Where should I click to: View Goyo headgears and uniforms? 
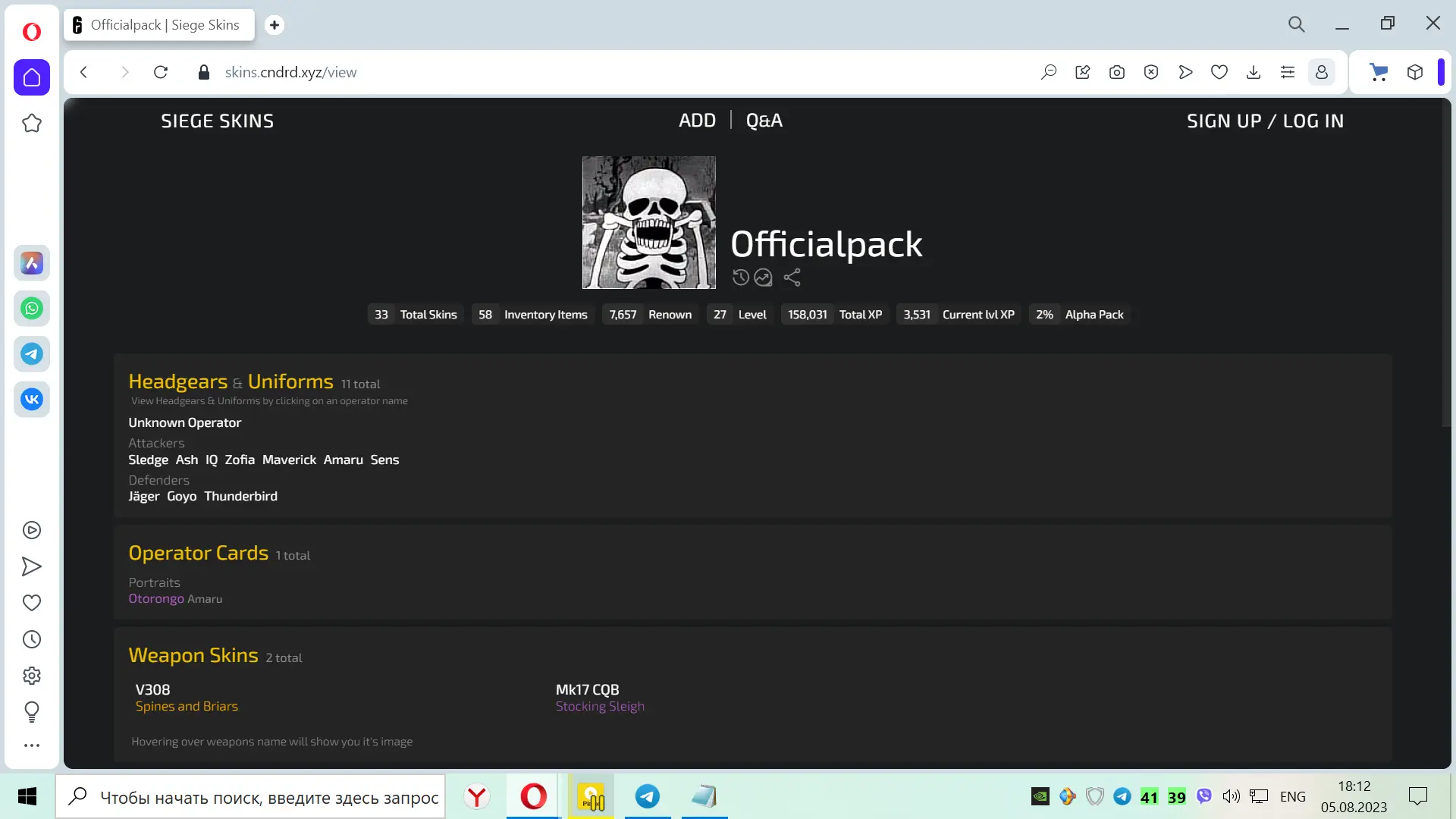(x=181, y=496)
